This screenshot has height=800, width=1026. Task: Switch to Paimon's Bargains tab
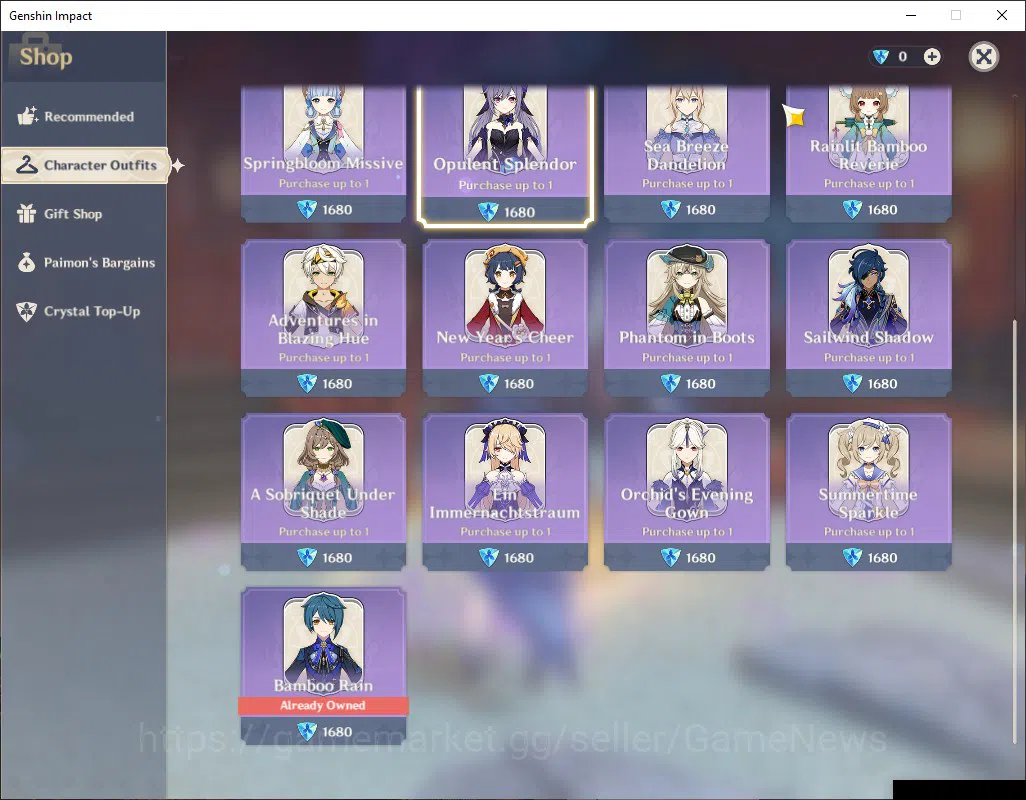point(83,262)
